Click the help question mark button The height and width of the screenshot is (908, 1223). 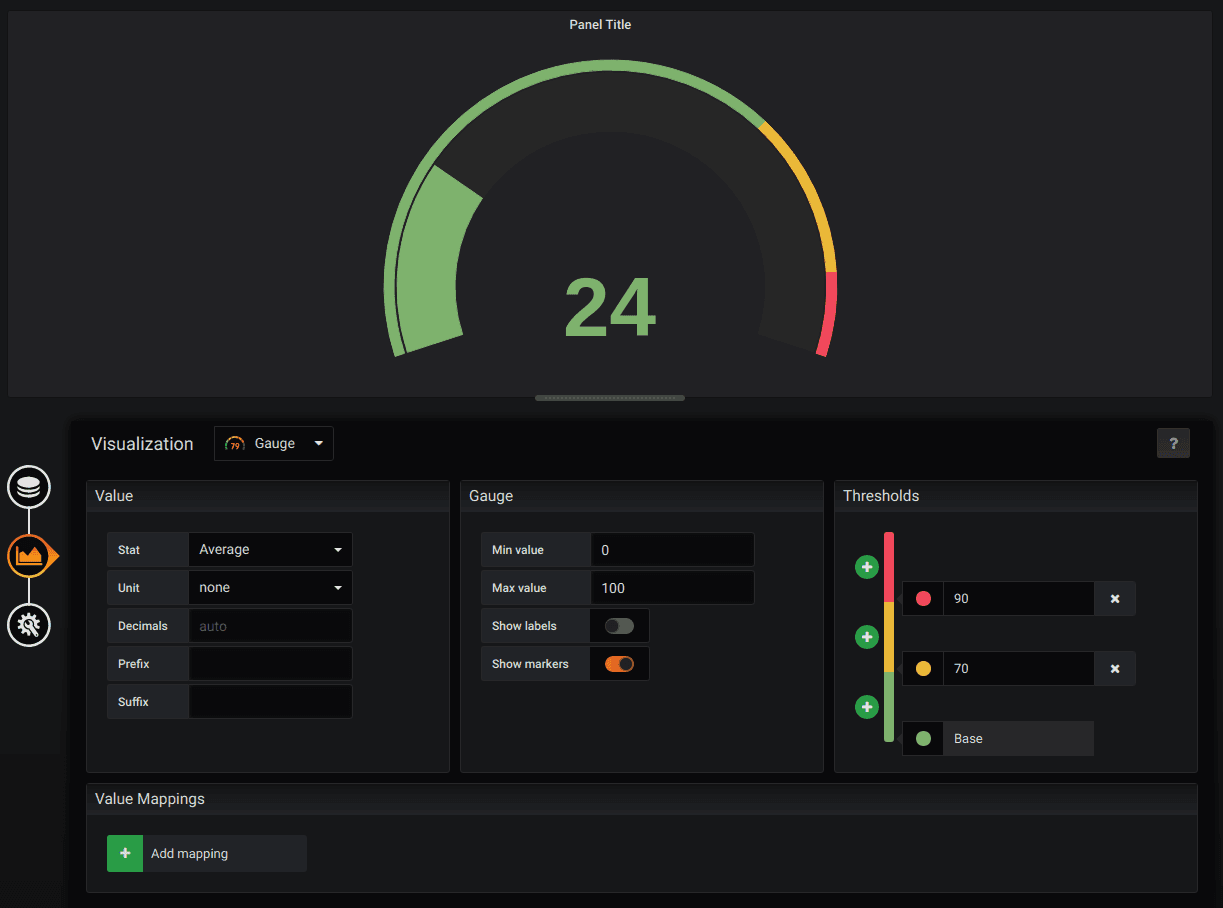1173,443
